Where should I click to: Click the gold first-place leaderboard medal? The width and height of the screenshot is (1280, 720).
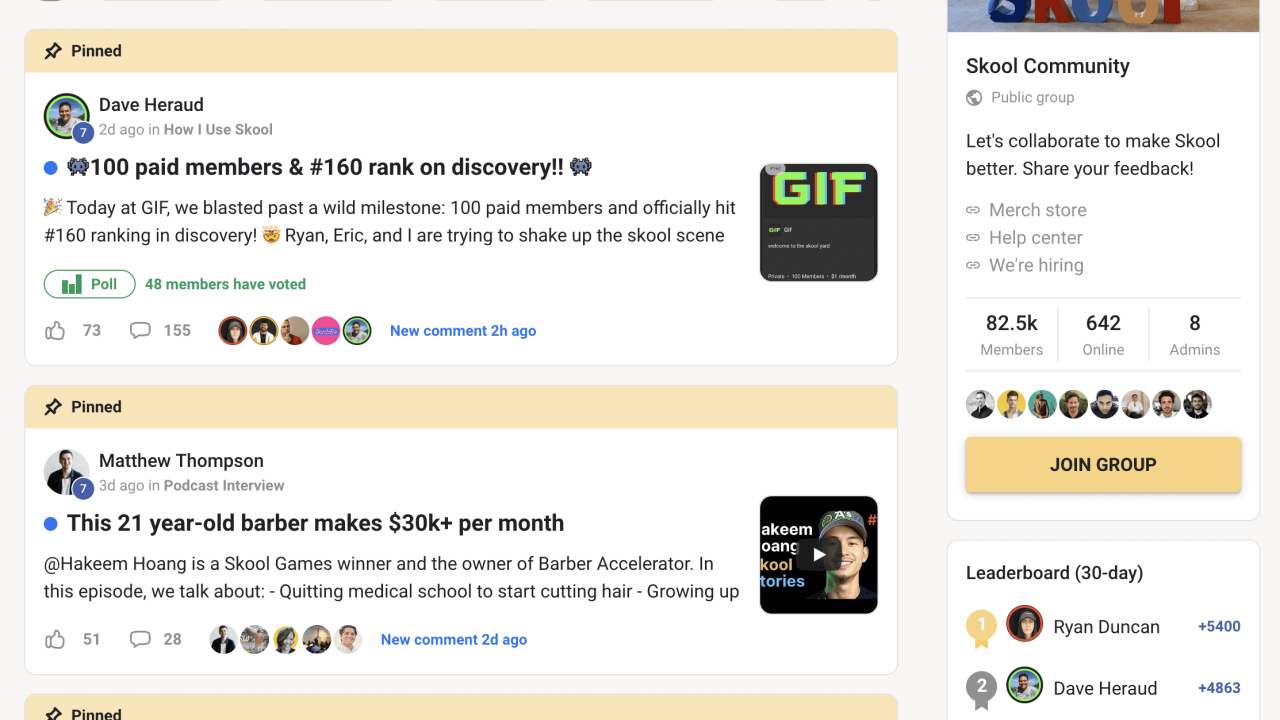click(981, 627)
